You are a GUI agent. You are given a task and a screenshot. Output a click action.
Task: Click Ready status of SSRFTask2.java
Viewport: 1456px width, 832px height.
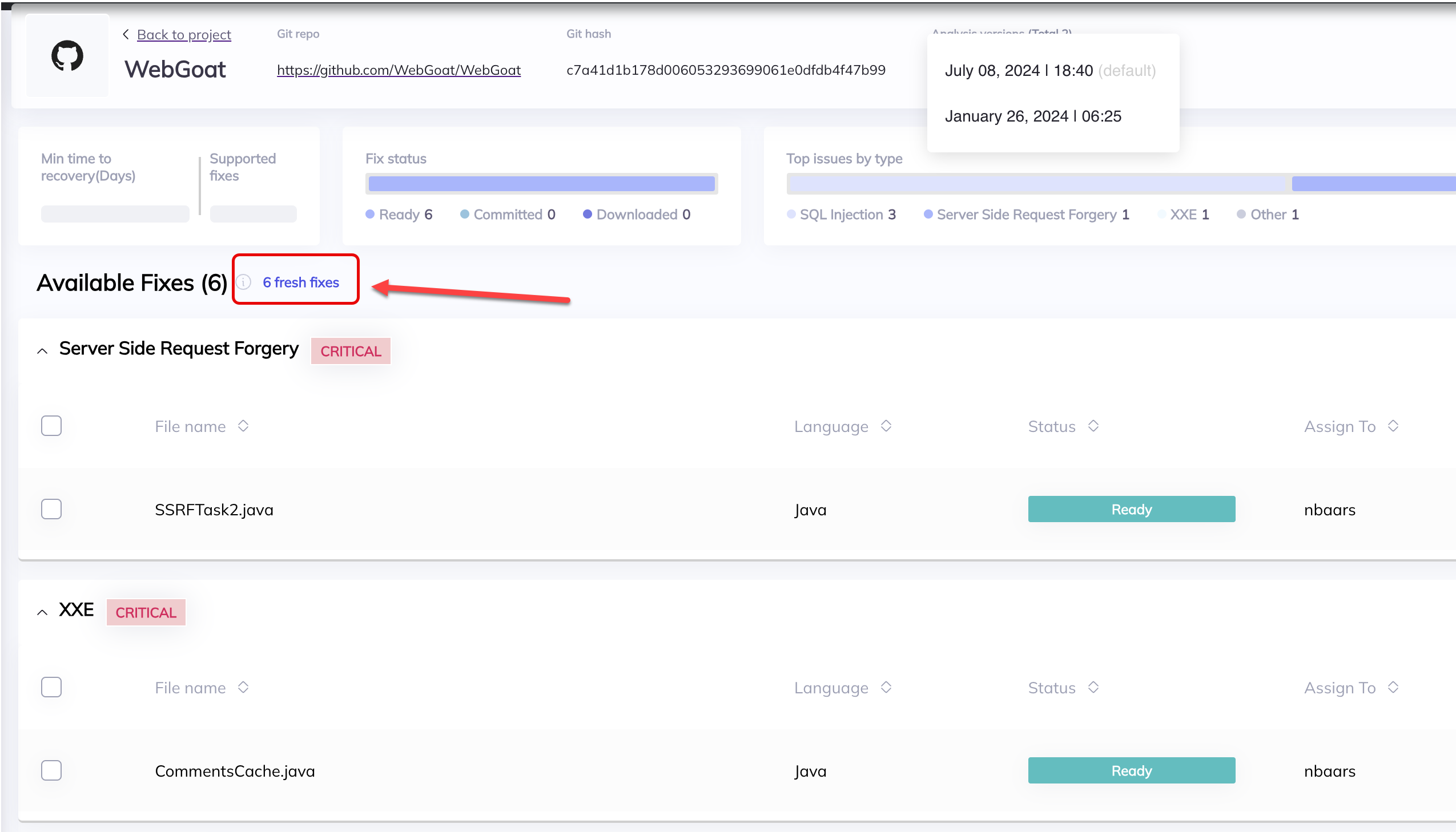pos(1131,509)
